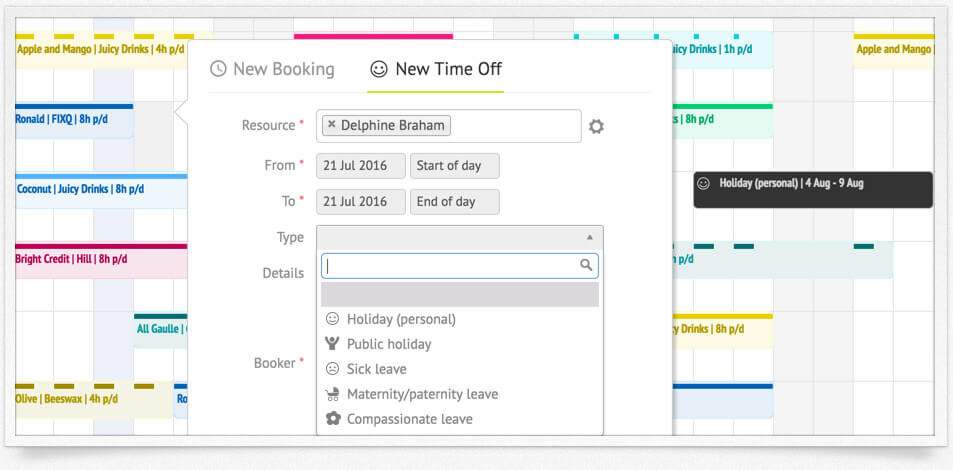Click smiley icon on black Holiday tooltip bar

(x=703, y=183)
